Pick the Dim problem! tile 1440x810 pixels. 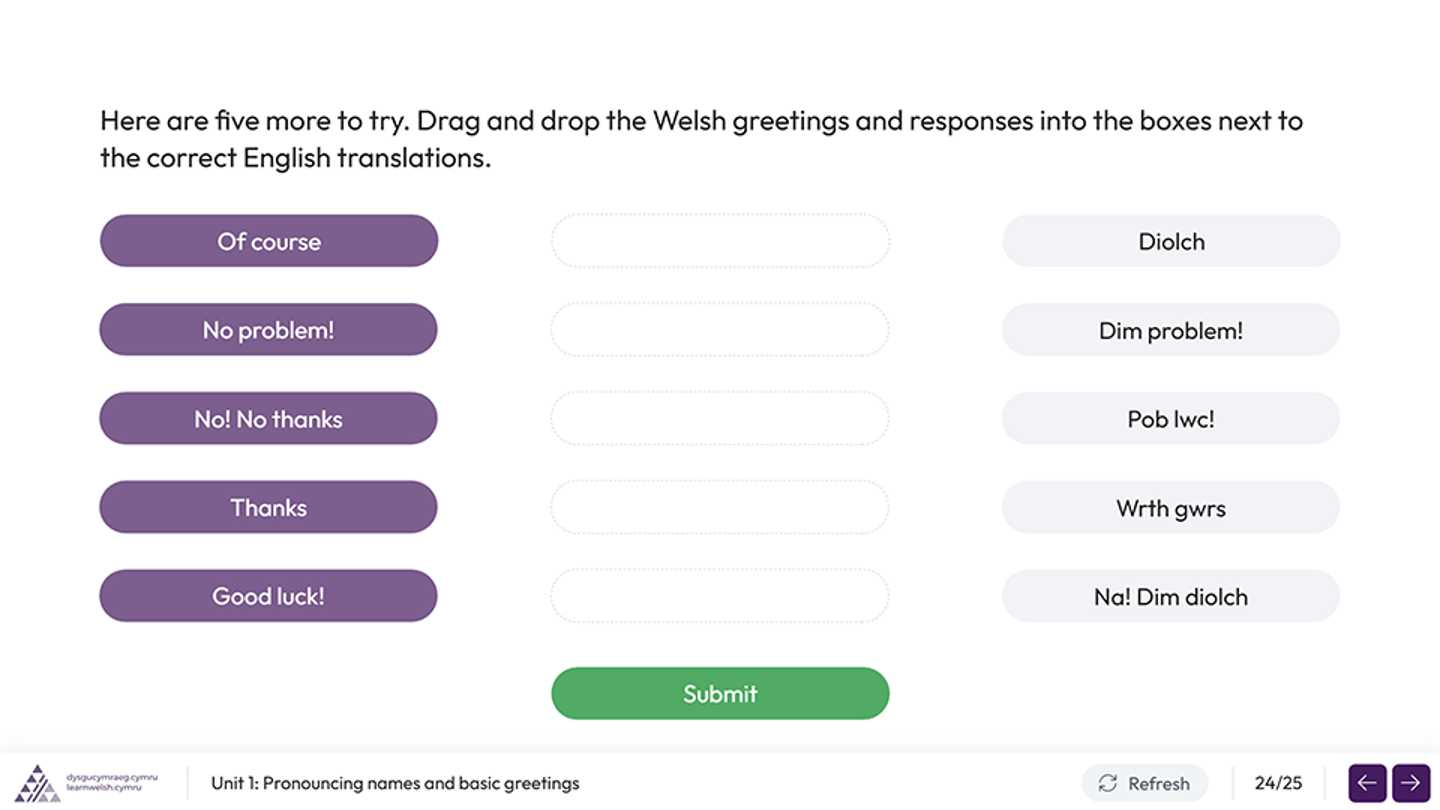[x=1171, y=330]
